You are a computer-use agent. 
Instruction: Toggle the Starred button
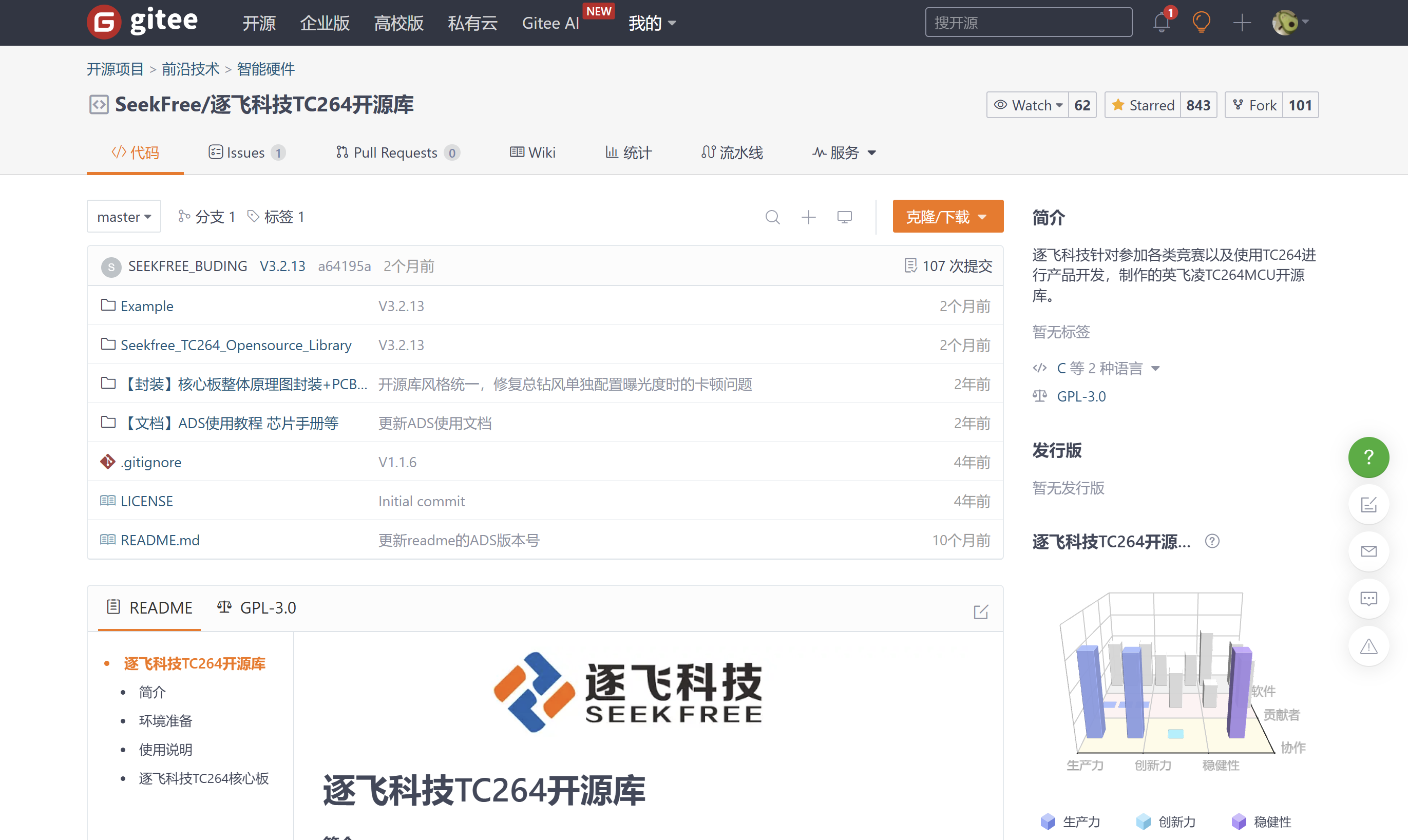tap(1143, 105)
